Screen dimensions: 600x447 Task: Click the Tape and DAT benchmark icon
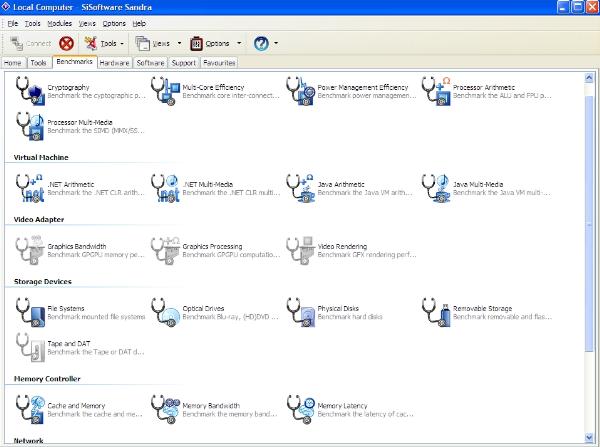tap(30, 347)
